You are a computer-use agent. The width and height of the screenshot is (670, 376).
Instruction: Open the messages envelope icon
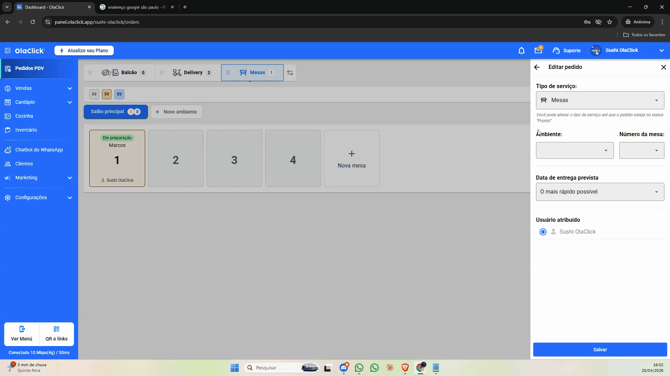pyautogui.click(x=538, y=50)
